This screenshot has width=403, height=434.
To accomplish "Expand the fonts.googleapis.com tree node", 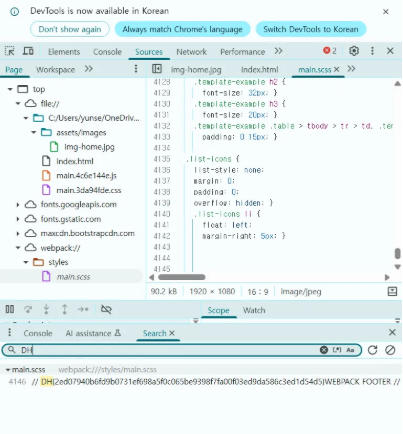I will pos(18,205).
